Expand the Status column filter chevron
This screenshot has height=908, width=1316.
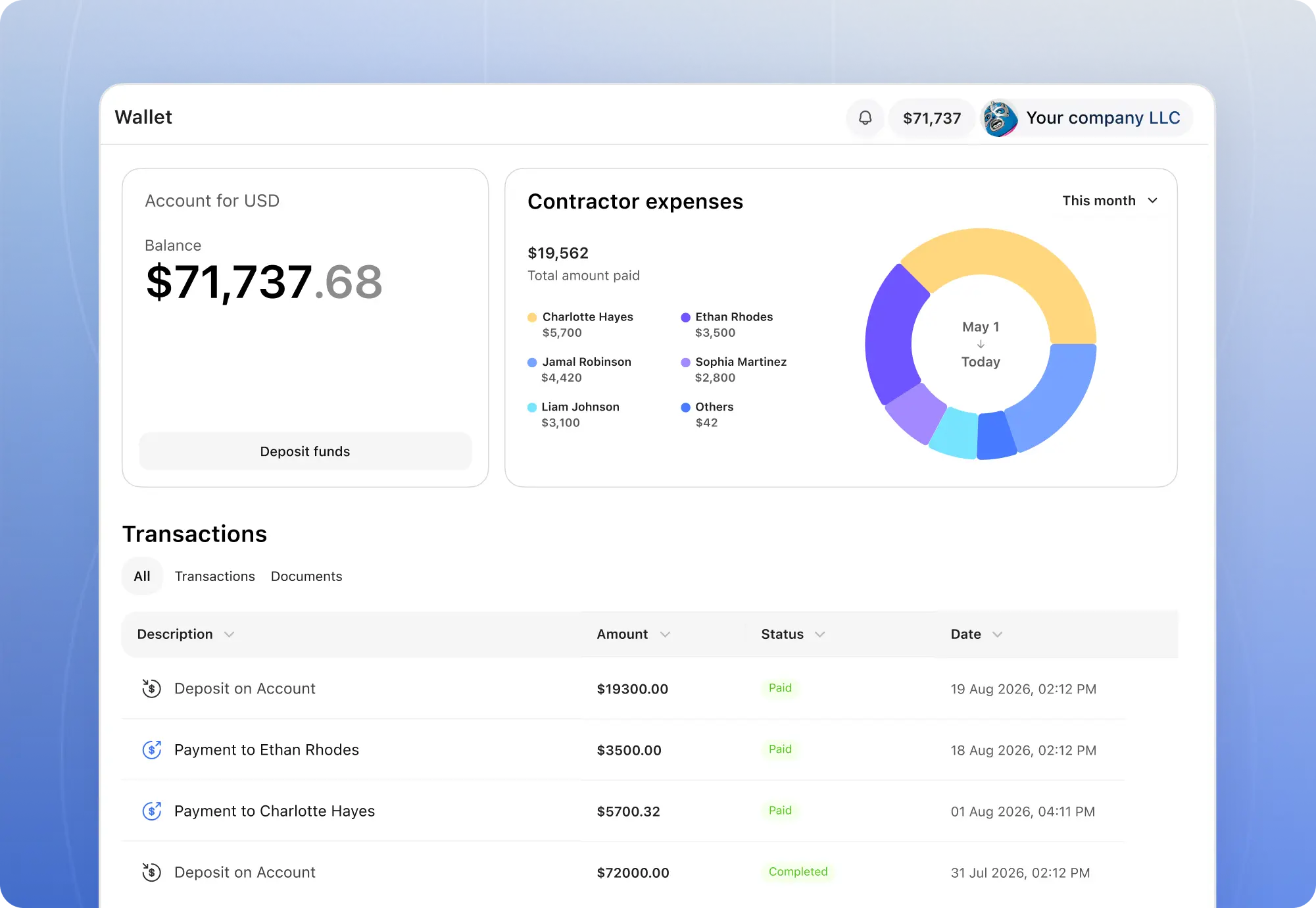(819, 634)
